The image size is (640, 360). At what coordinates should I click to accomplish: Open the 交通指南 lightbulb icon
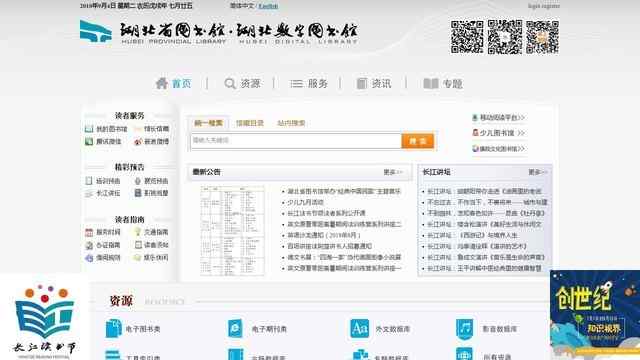(138, 232)
